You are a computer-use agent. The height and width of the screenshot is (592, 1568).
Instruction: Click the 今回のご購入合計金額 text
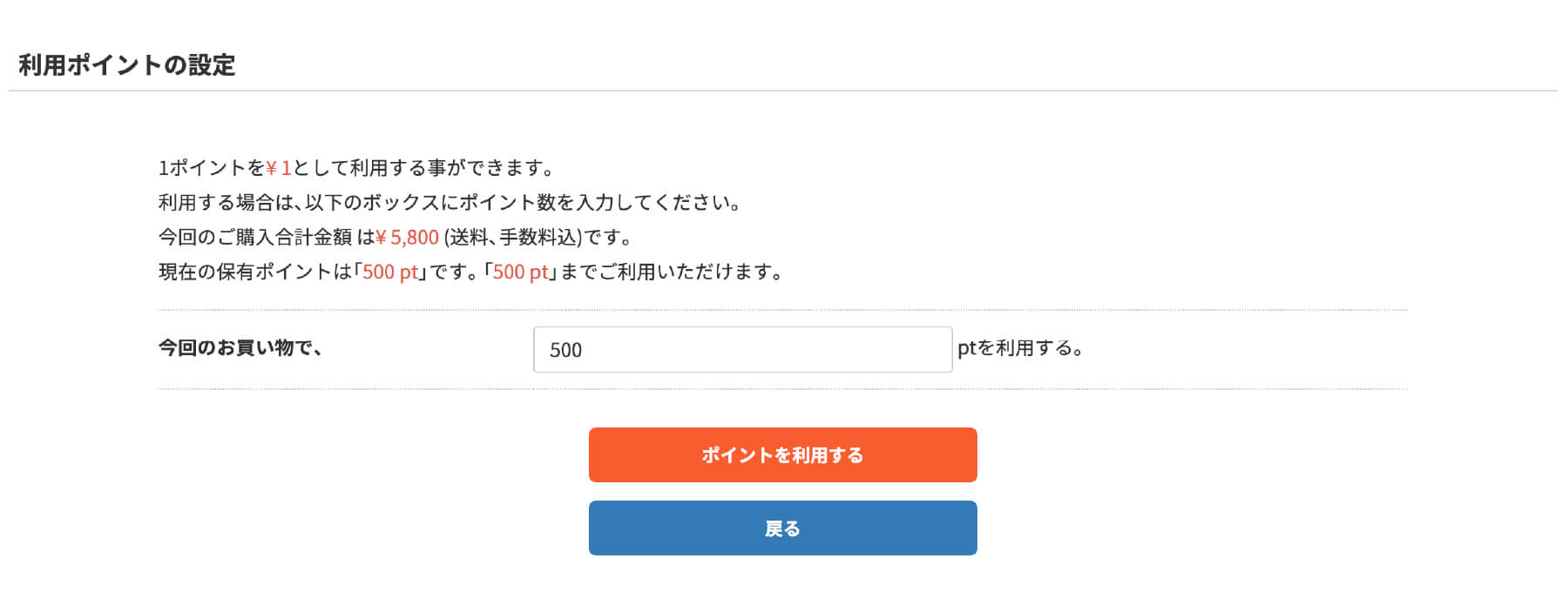click(x=257, y=236)
